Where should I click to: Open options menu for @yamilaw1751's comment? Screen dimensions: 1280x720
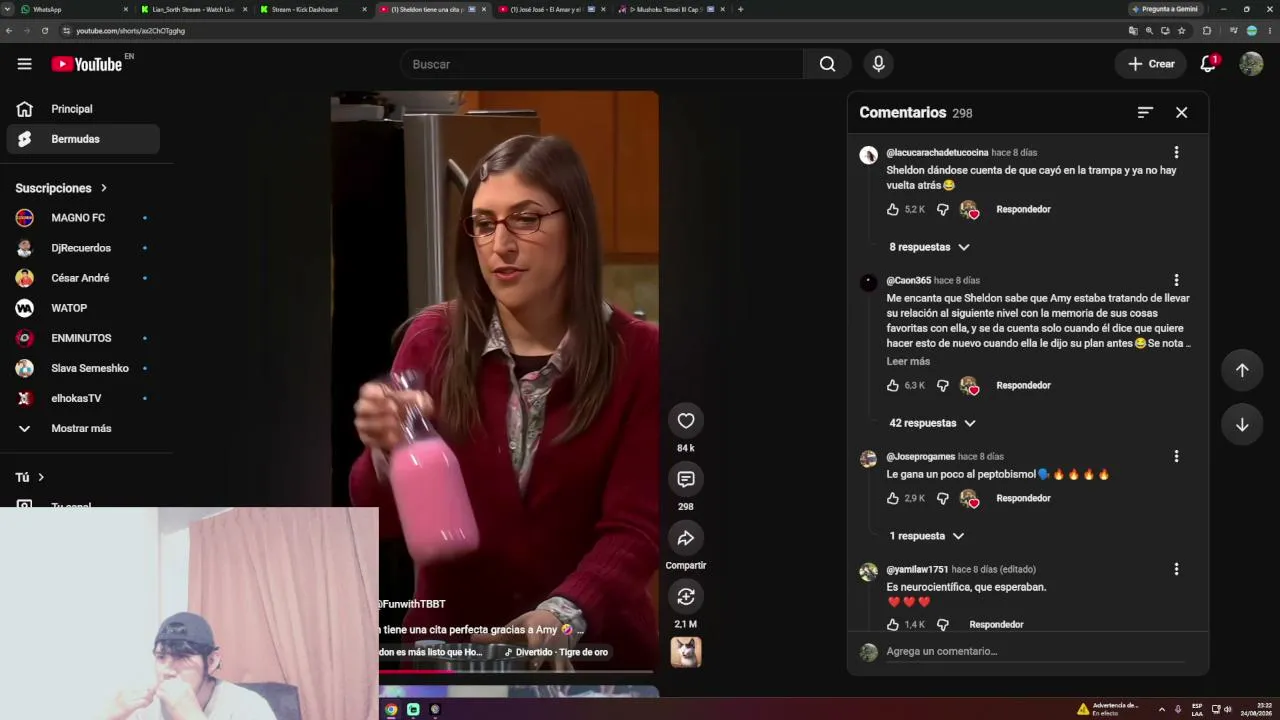(x=1176, y=569)
